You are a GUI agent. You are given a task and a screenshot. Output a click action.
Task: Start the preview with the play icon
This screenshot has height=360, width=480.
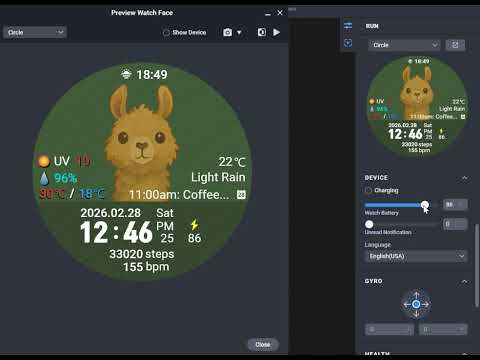(x=276, y=32)
